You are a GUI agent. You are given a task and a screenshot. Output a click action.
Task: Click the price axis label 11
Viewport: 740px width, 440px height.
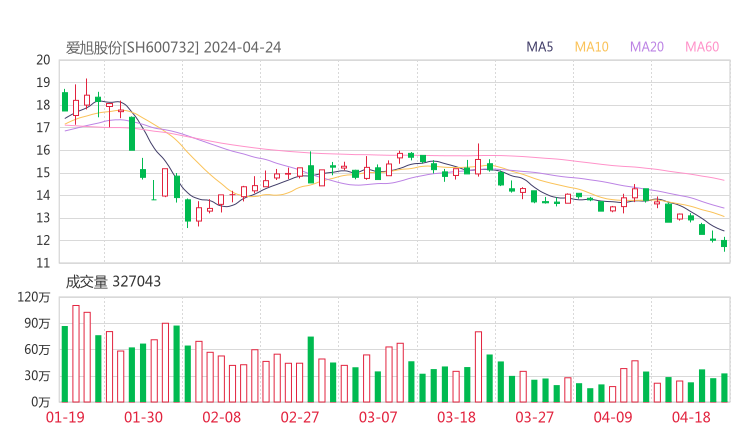coord(43,263)
